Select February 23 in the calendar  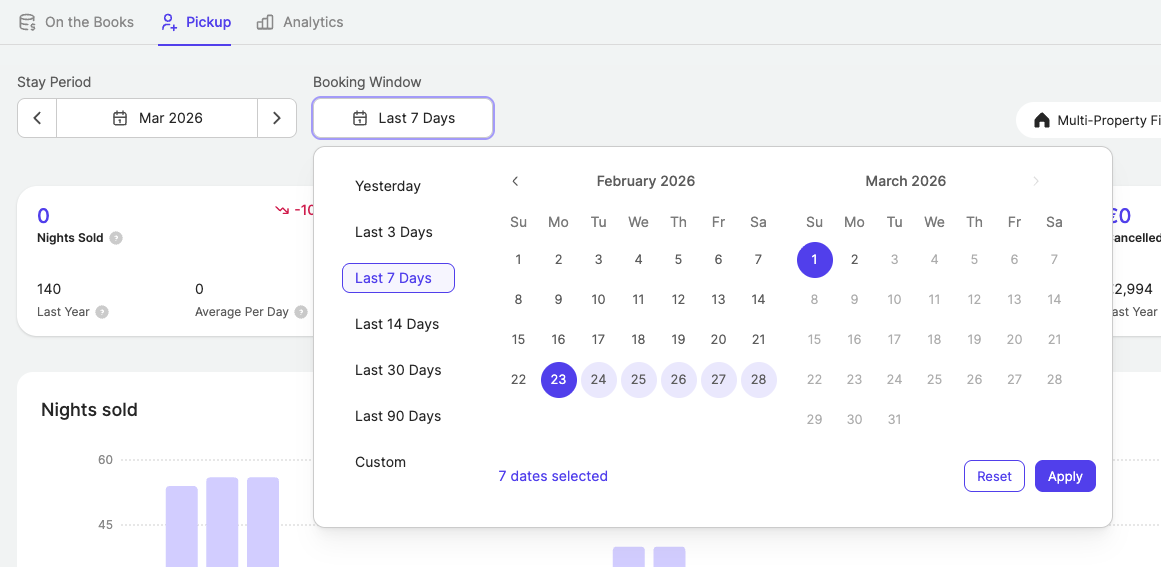[x=558, y=379]
